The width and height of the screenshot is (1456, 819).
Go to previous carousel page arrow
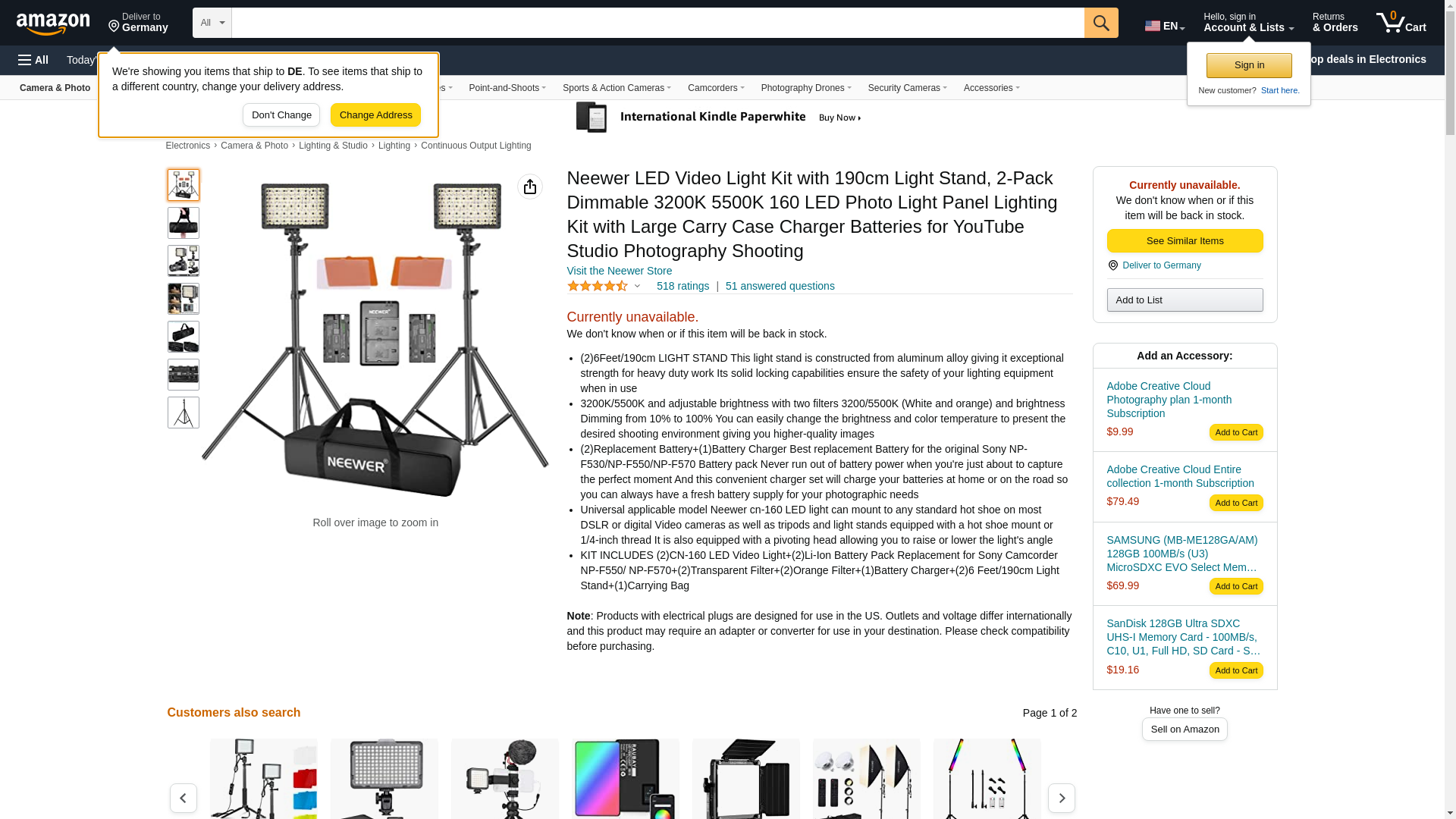[184, 798]
